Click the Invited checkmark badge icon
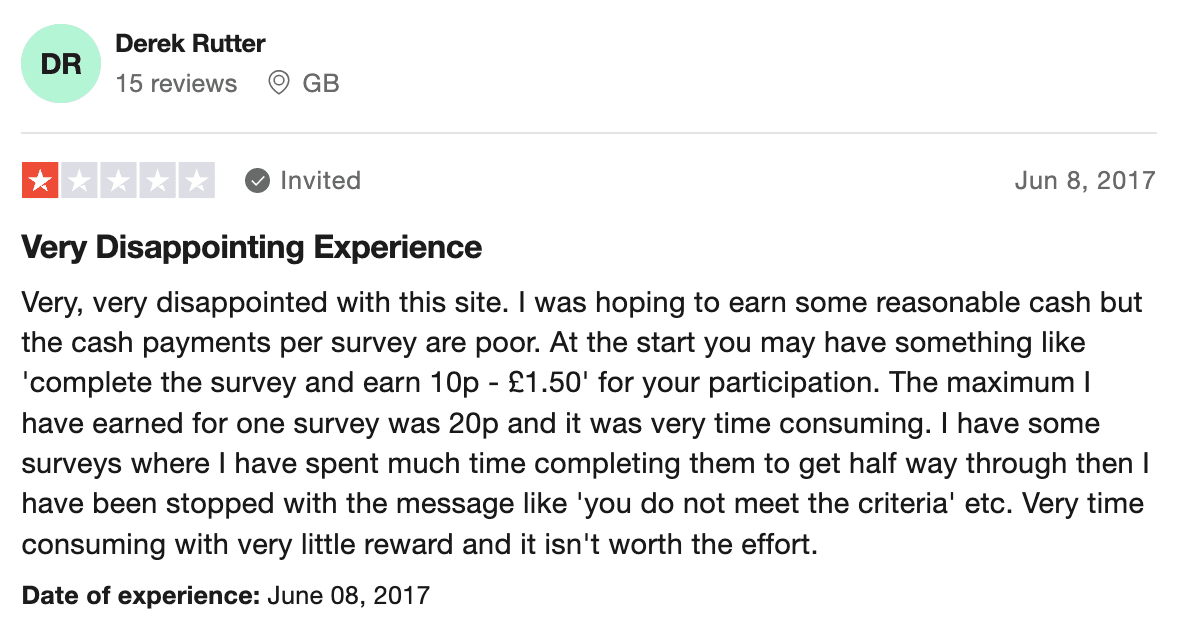This screenshot has height=618, width=1188. click(258, 181)
